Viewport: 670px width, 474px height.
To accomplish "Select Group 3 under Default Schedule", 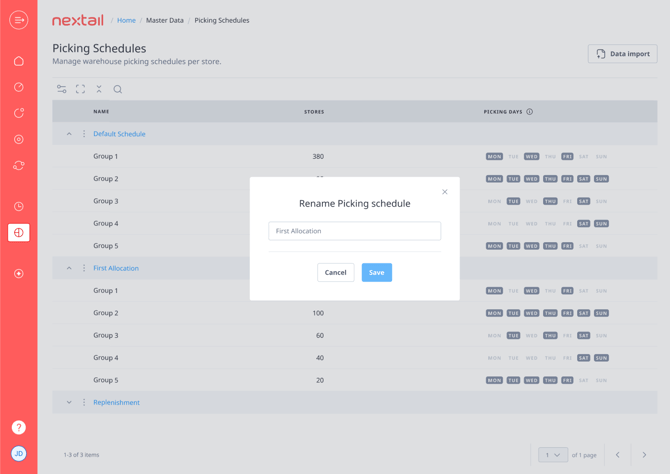I will [106, 201].
